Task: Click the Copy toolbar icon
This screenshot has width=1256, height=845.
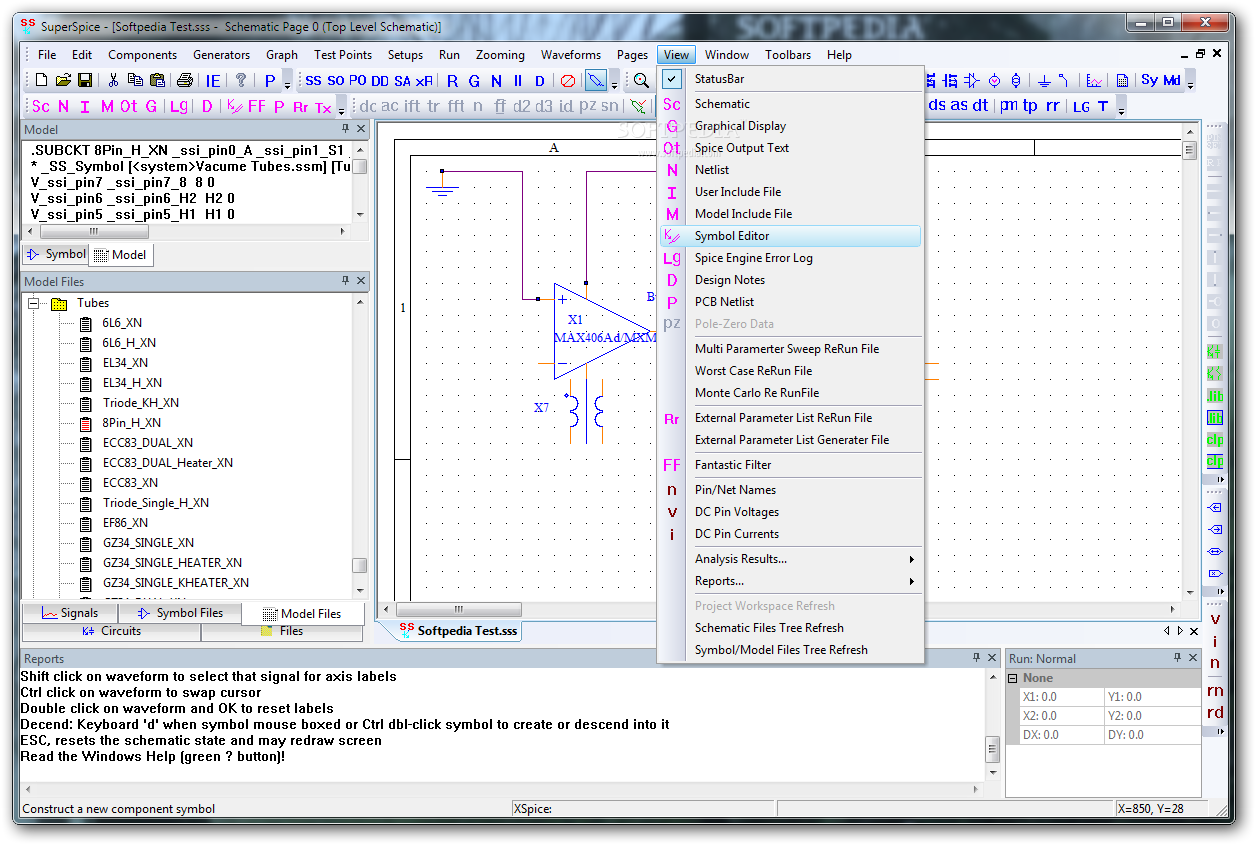Action: [135, 81]
